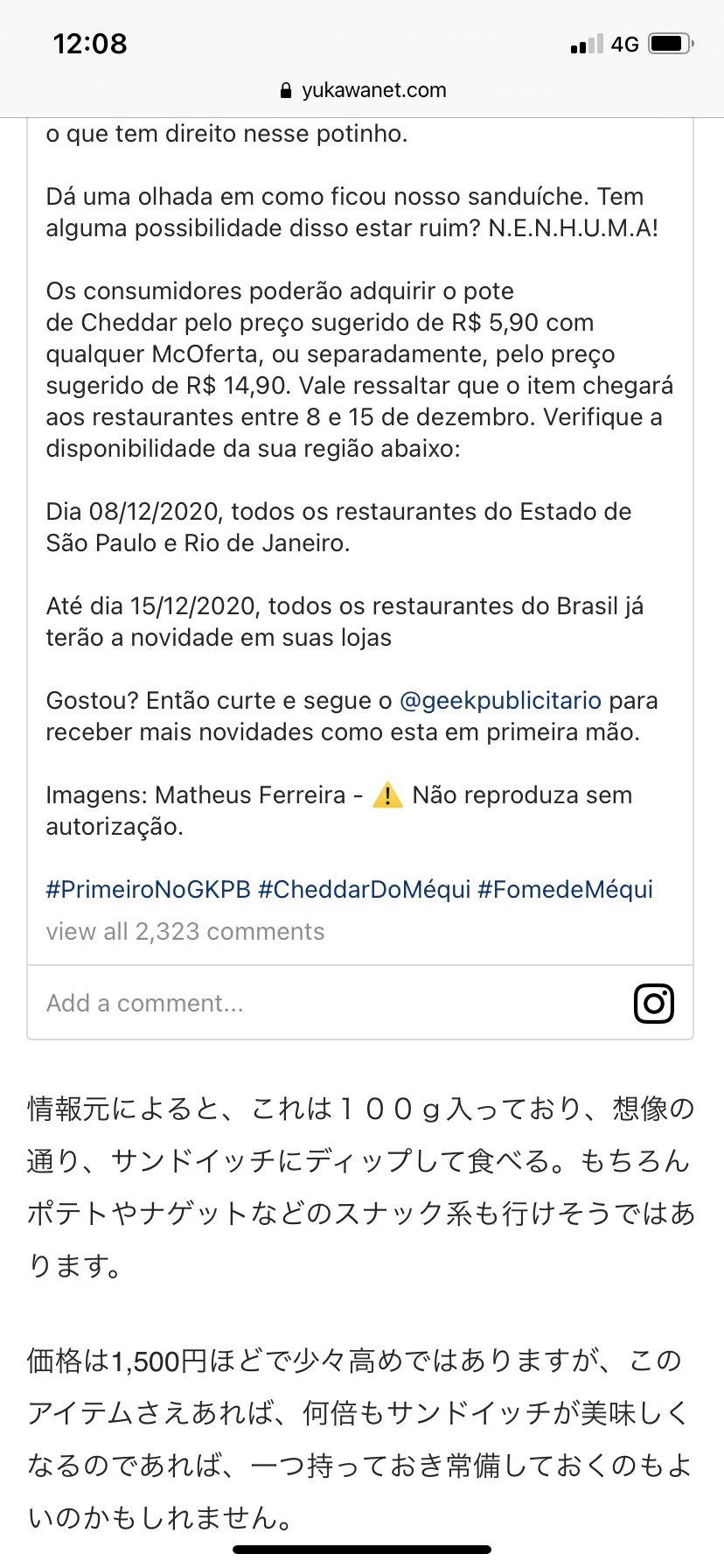Tap the padlock icon beside yukawanet.com
The image size is (724, 1568).
(x=285, y=90)
